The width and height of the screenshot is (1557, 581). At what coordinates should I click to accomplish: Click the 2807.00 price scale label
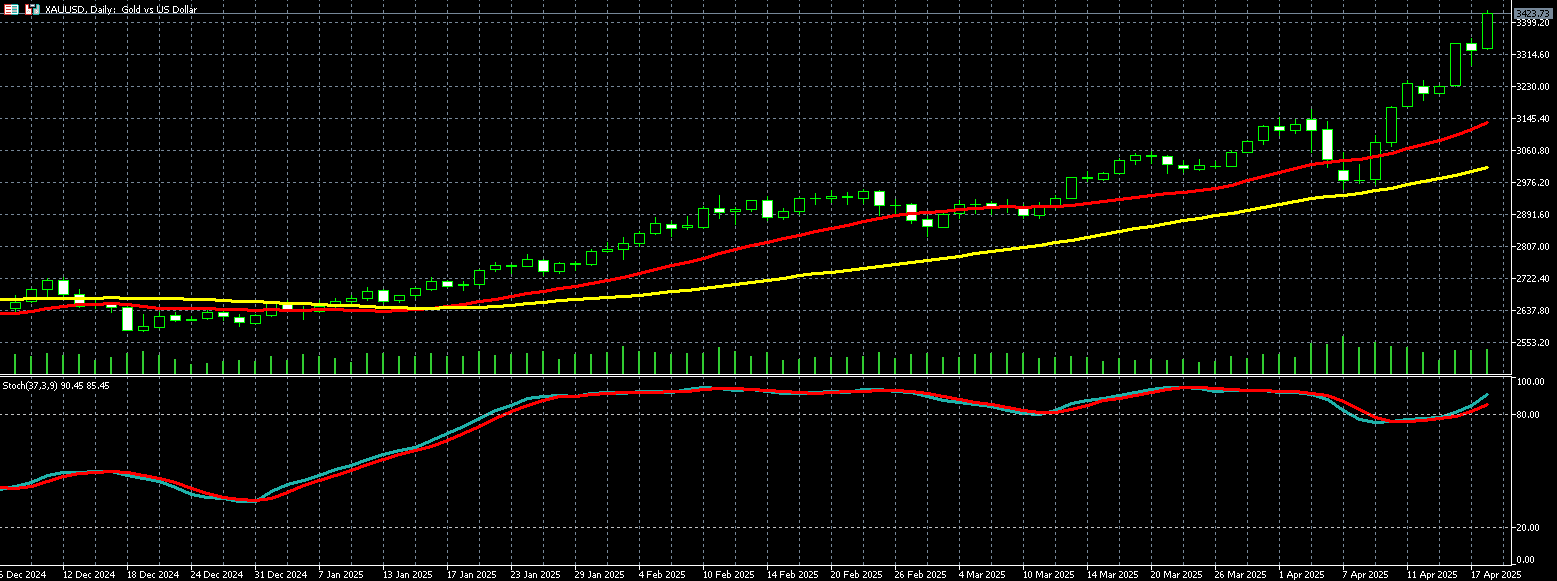1532,247
